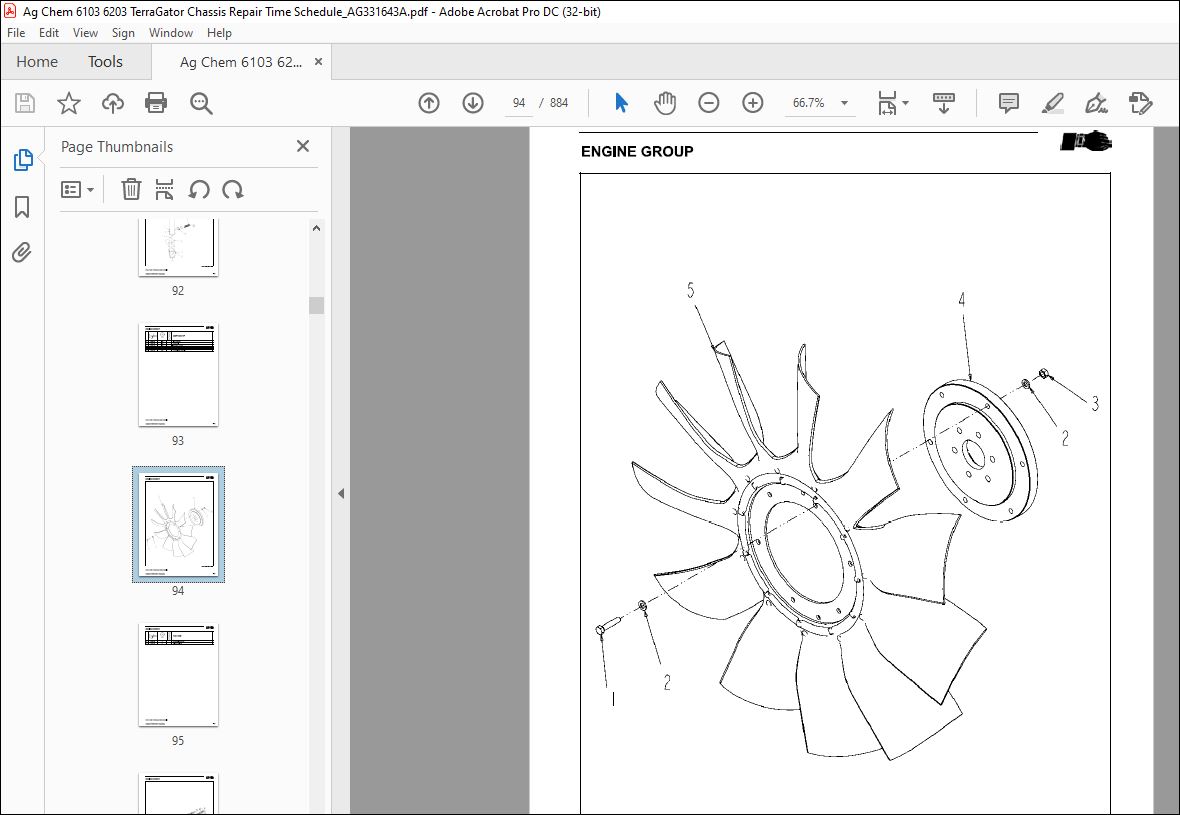Click the thumbnail panel scrollbar handle
The height and width of the screenshot is (815, 1180).
point(316,305)
